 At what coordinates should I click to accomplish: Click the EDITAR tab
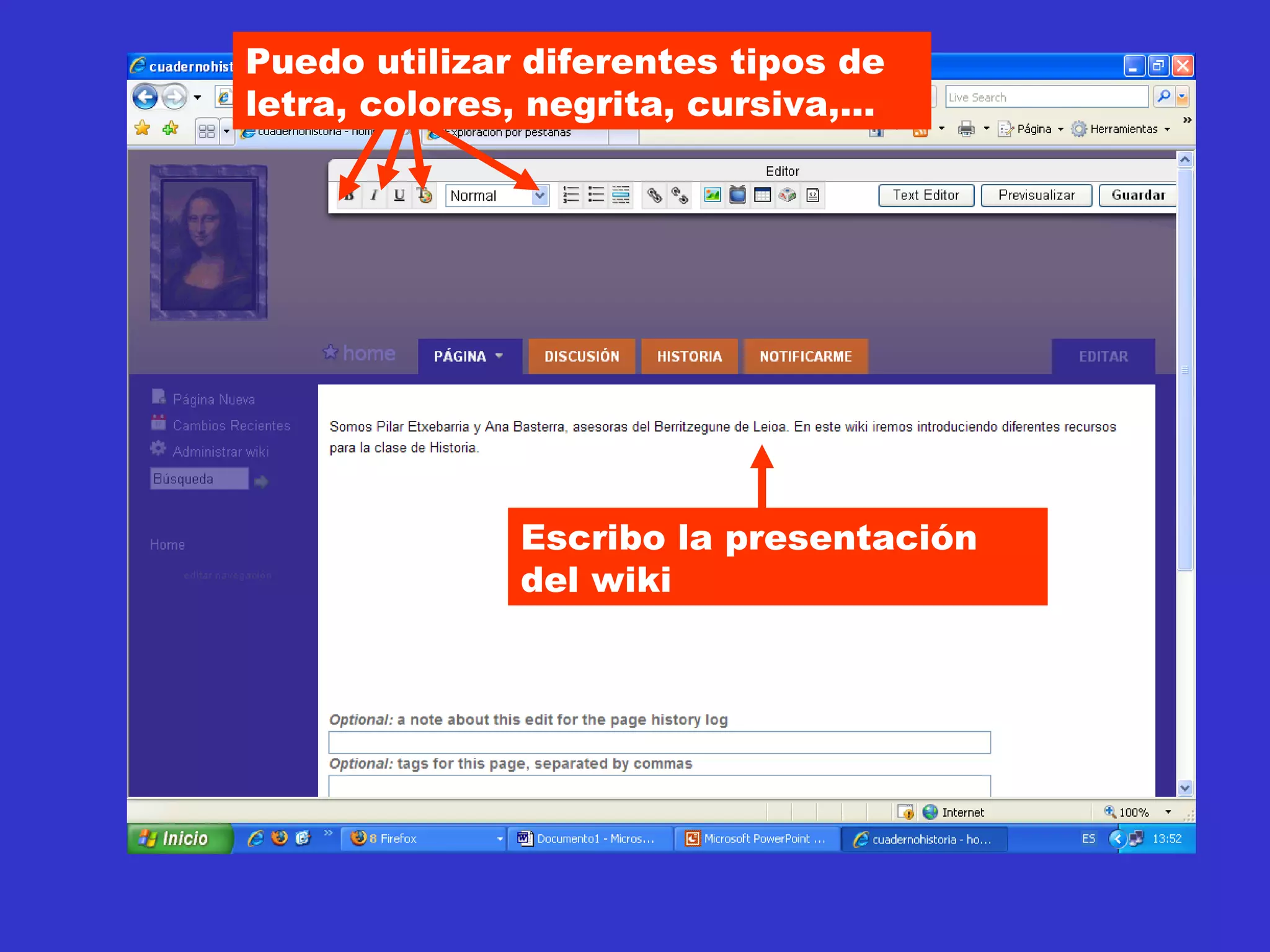[1103, 356]
